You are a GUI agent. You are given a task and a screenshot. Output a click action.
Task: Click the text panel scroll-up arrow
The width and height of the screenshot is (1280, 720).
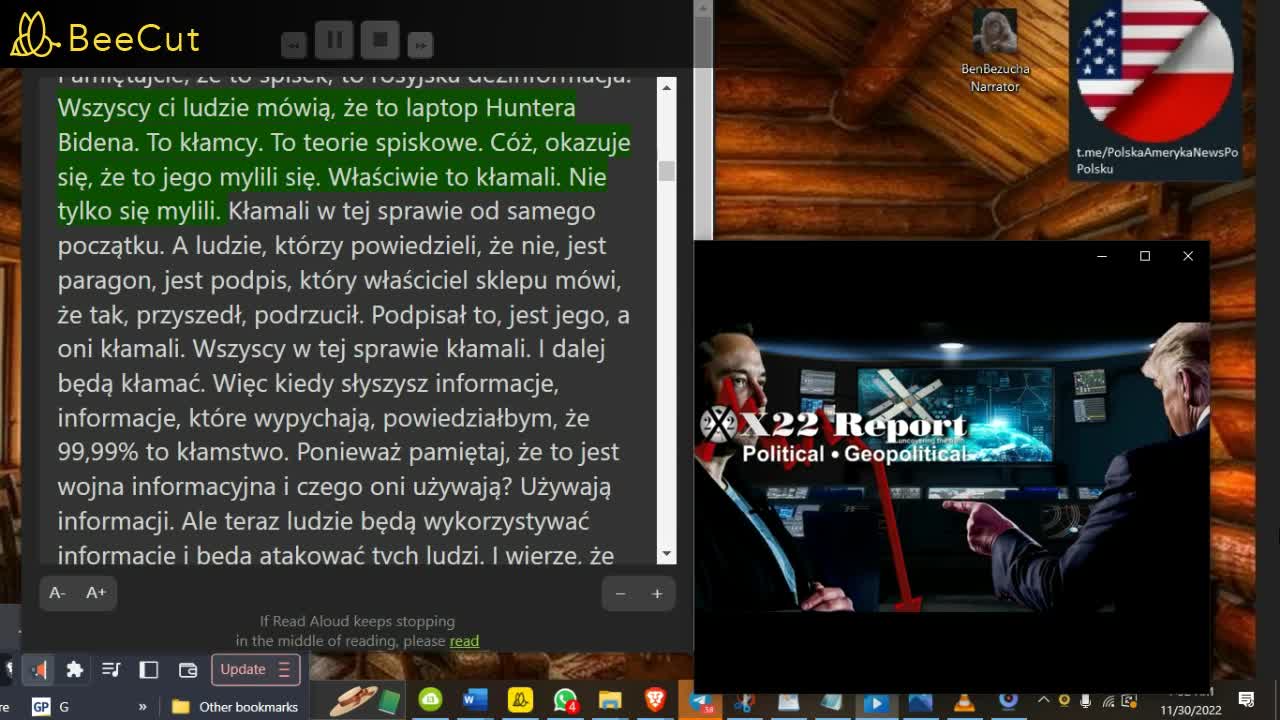(666, 87)
